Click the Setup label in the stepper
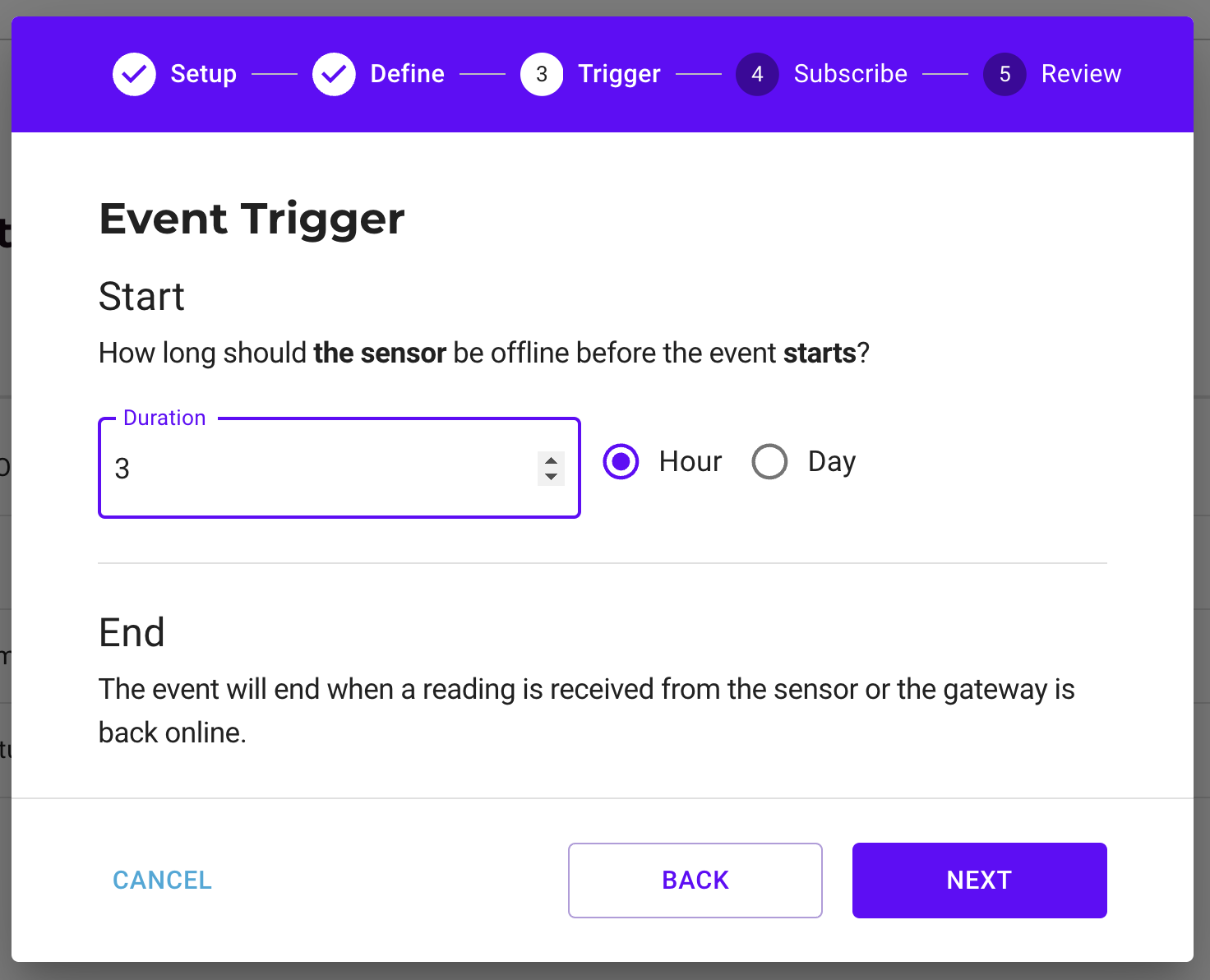1210x980 pixels. pyautogui.click(x=203, y=73)
